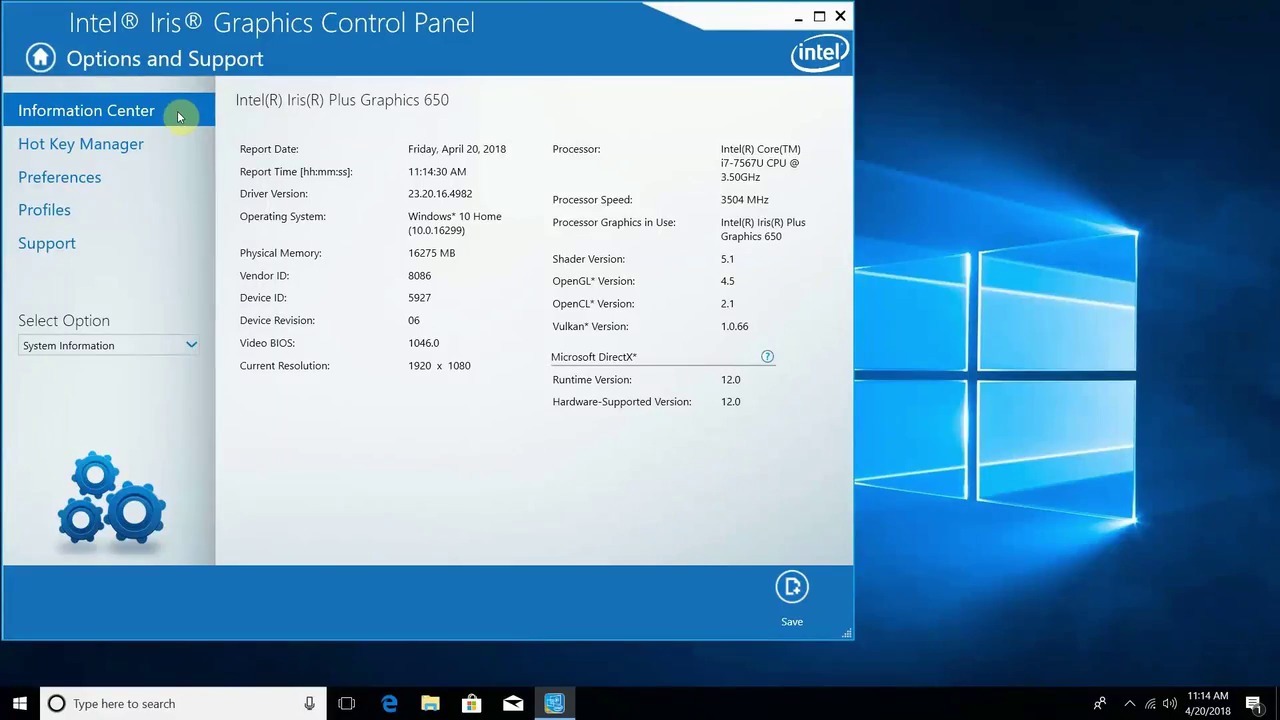Go to the home screen icon
This screenshot has height=720, width=1280.
[40, 58]
